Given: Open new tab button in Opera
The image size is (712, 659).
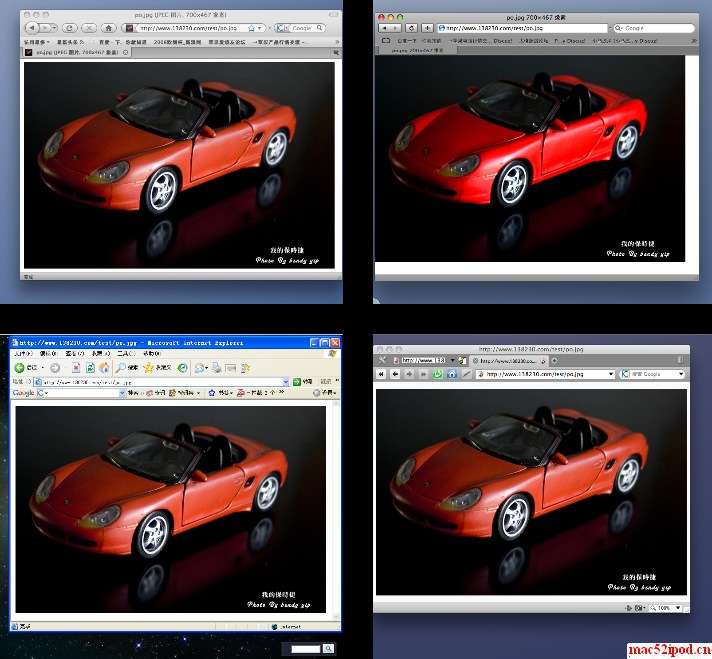Looking at the screenshot, I should click(x=554, y=361).
